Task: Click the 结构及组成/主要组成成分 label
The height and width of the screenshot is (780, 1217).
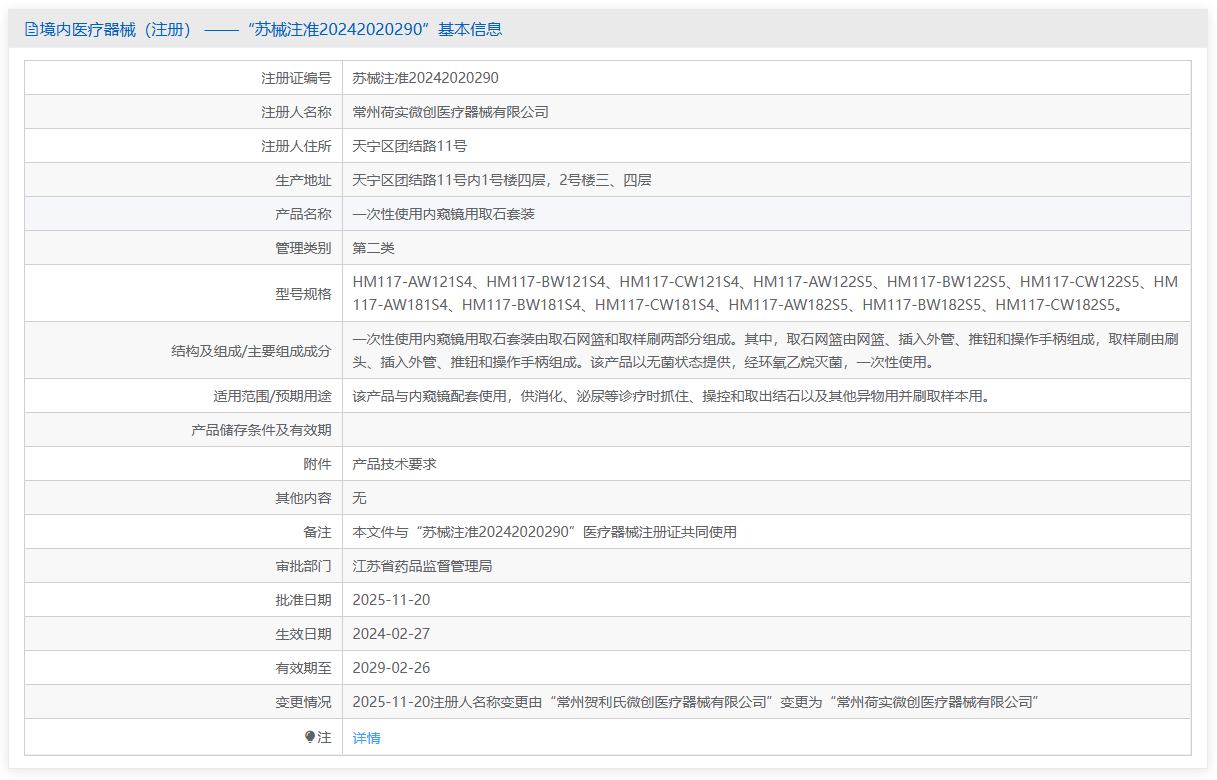Action: click(251, 351)
